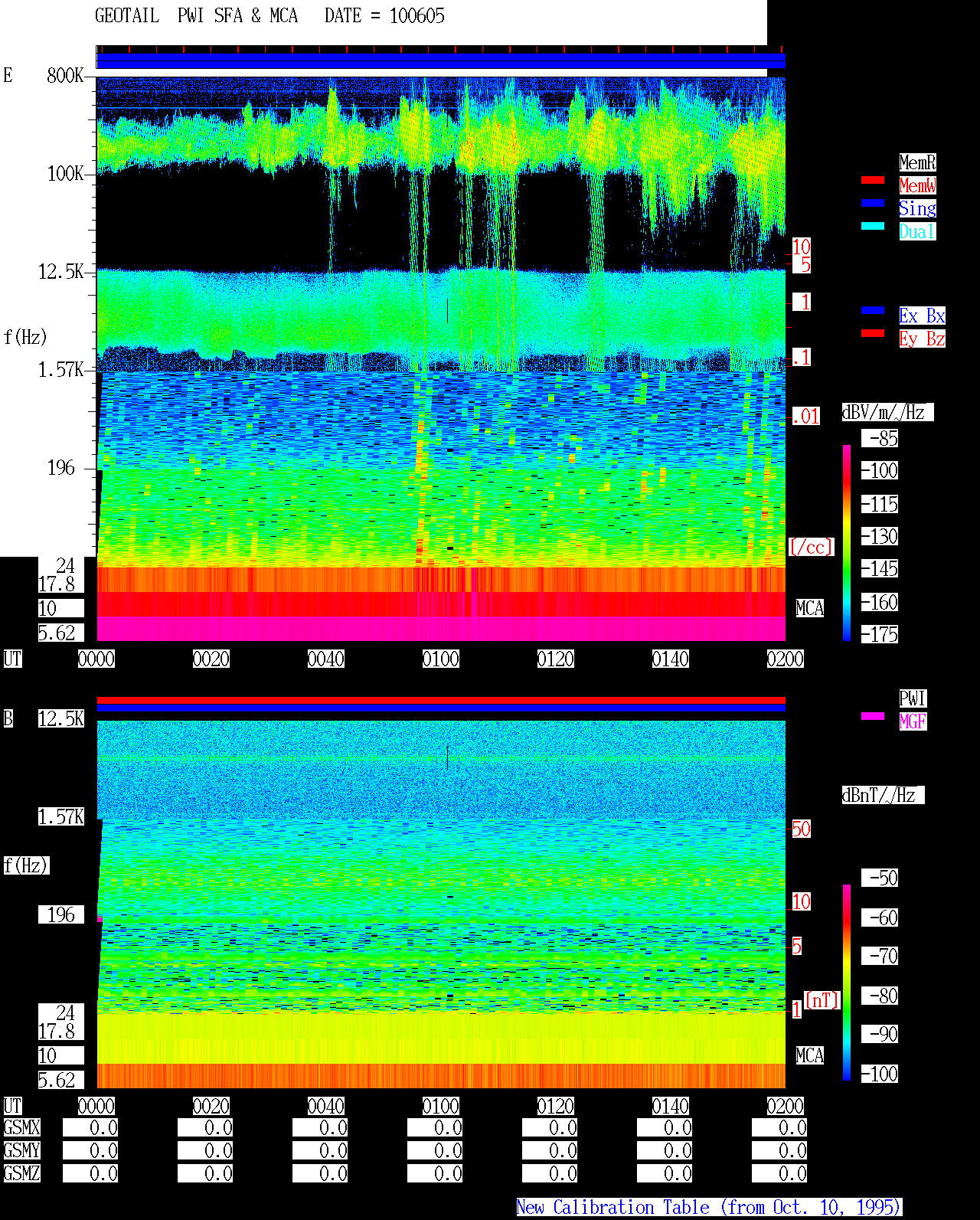Click the New Calibration Table link
The height and width of the screenshot is (1220, 980).
pos(709,1207)
